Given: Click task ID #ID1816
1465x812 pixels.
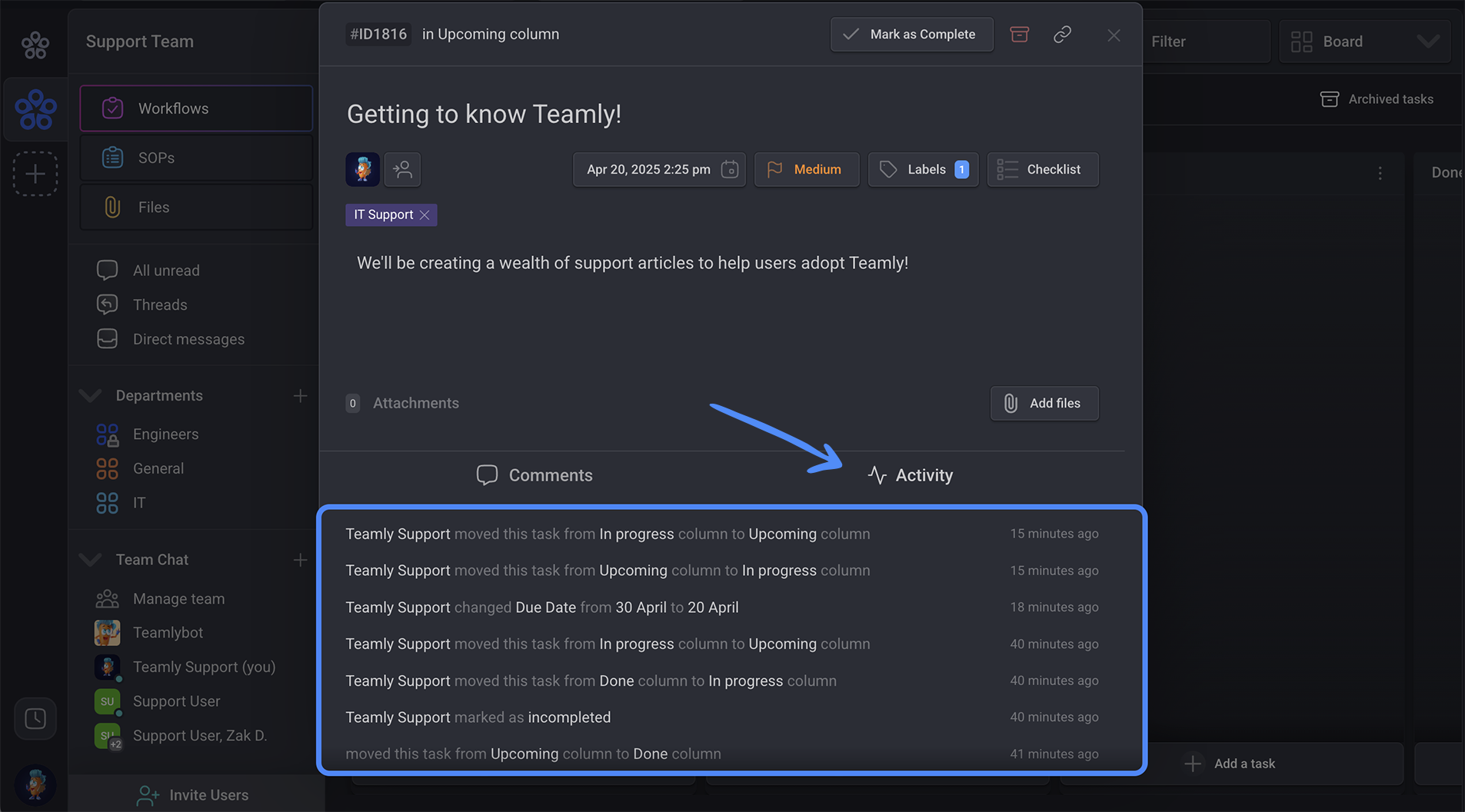Looking at the screenshot, I should click(x=378, y=35).
